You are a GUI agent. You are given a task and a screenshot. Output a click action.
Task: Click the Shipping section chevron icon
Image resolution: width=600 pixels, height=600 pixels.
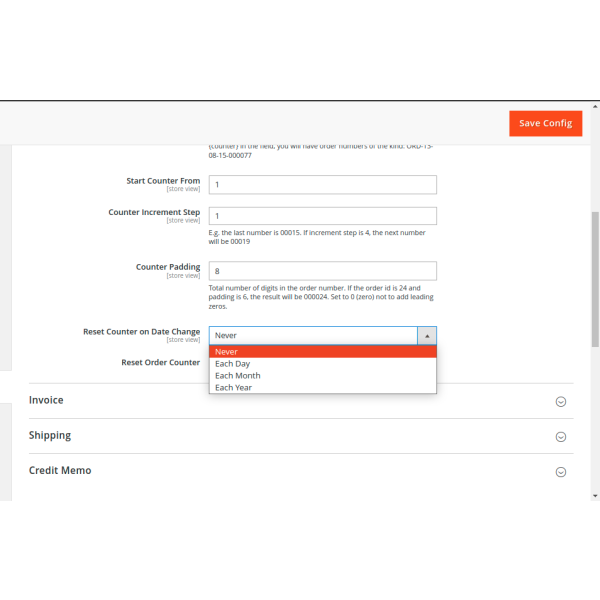click(560, 437)
